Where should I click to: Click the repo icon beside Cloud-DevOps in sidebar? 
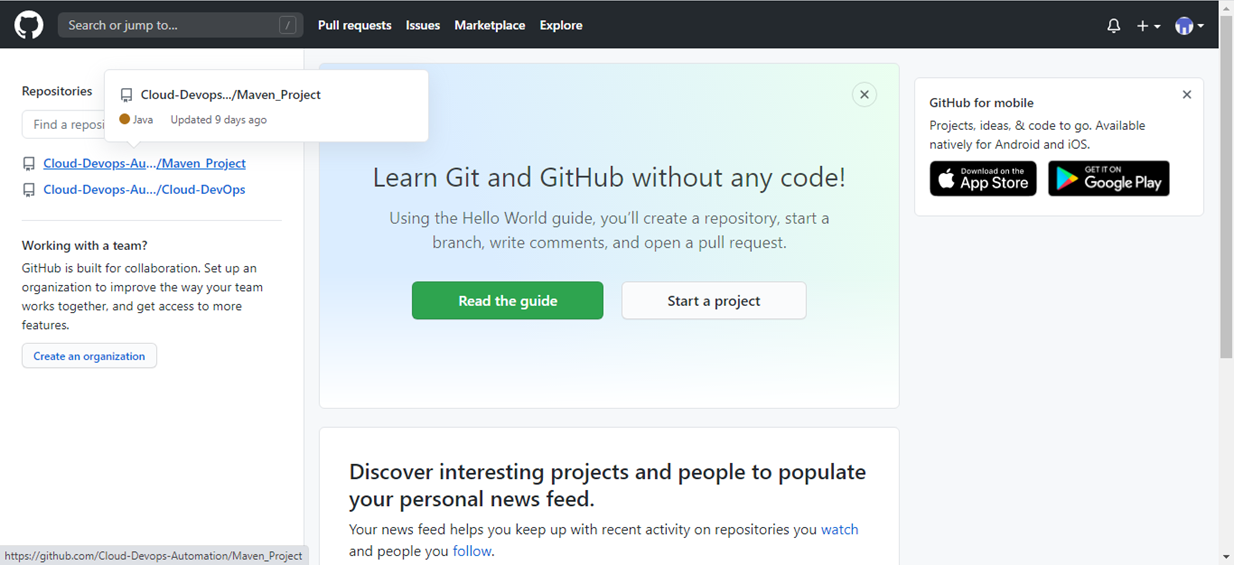29,190
